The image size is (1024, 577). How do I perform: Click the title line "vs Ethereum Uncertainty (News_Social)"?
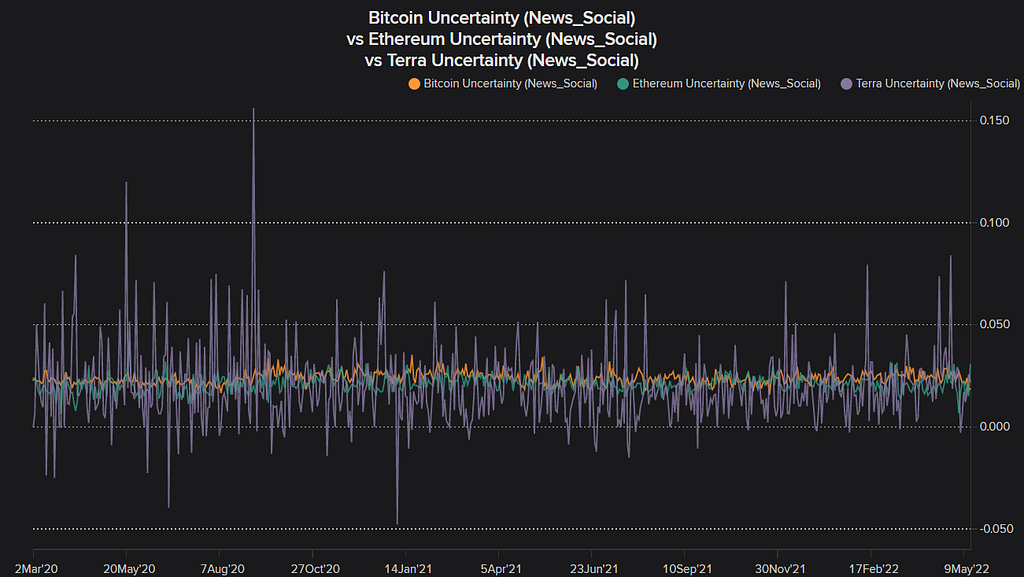(502, 39)
